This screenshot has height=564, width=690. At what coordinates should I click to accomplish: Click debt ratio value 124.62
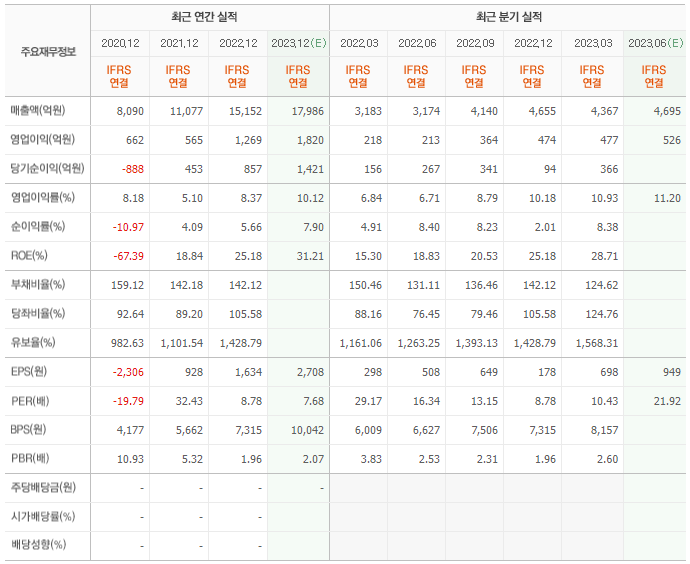tap(602, 286)
